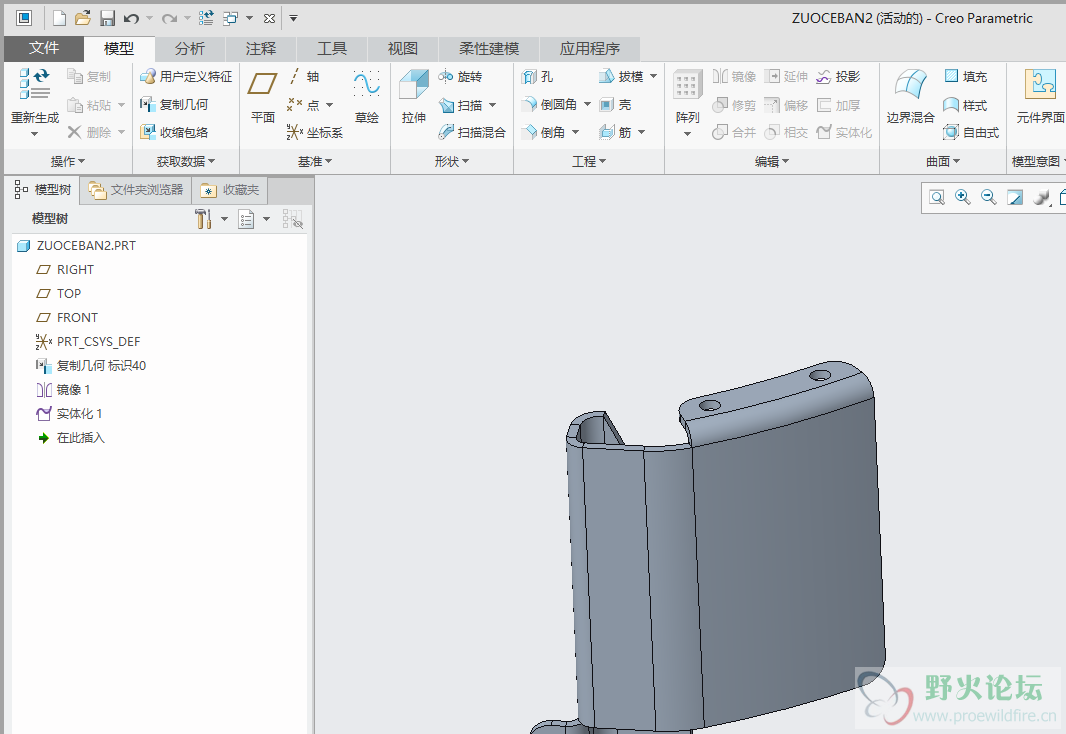Click the 旋转 (Revolve) tool
Screen dimensions: 1066x734
[x=460, y=76]
